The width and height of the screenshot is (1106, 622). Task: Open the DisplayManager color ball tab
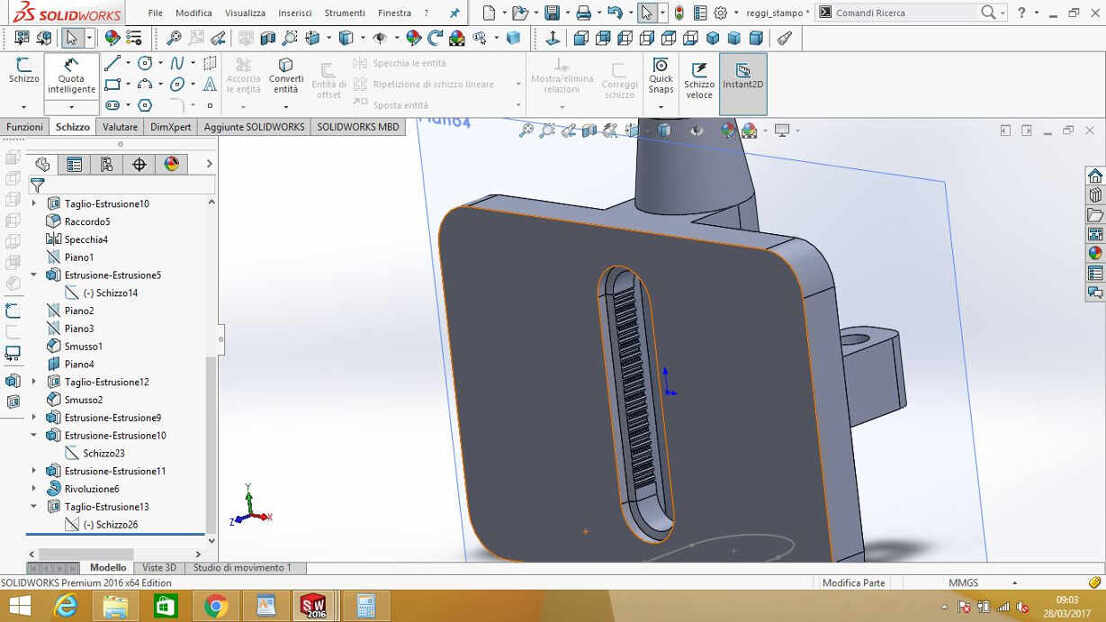point(171,164)
